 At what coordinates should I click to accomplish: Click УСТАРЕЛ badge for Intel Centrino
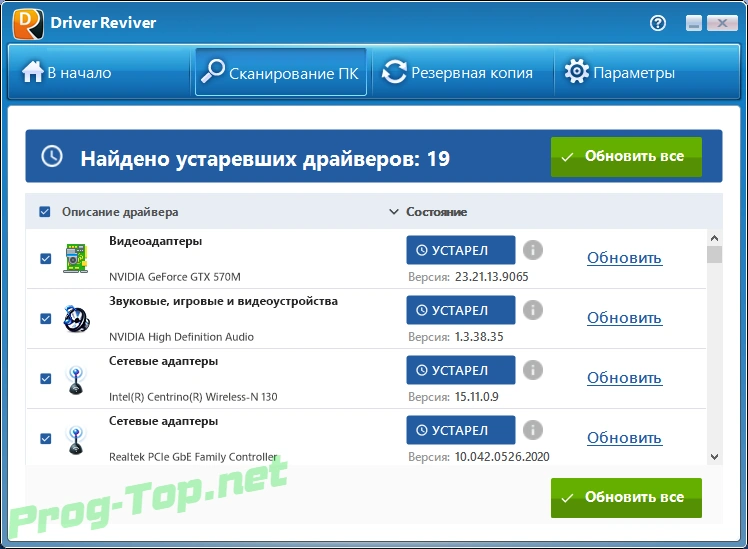461,370
